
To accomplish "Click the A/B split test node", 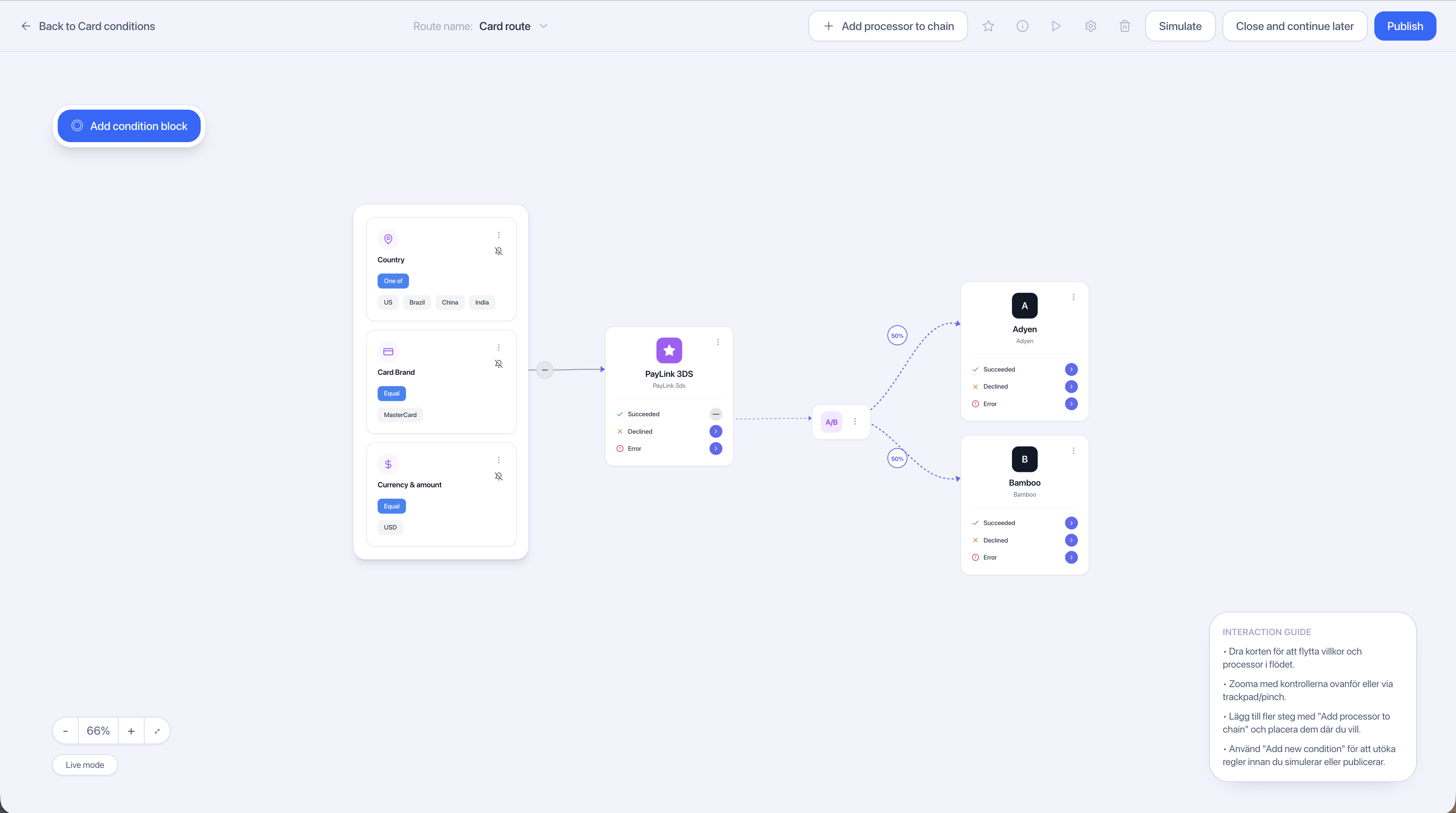I will [832, 422].
